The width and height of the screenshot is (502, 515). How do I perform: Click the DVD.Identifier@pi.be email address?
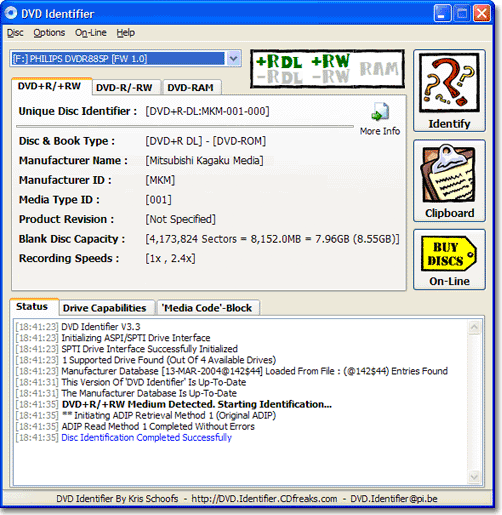[x=394, y=499]
